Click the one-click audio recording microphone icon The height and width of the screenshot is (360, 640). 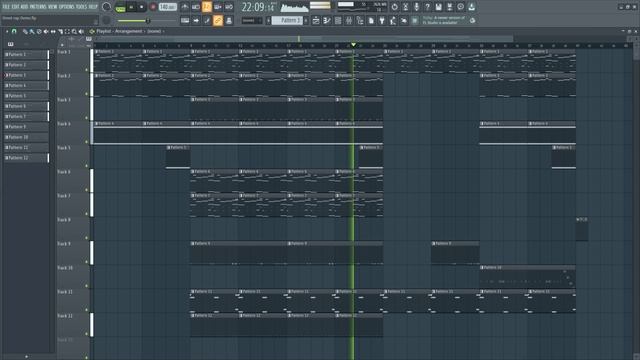[x=416, y=7]
